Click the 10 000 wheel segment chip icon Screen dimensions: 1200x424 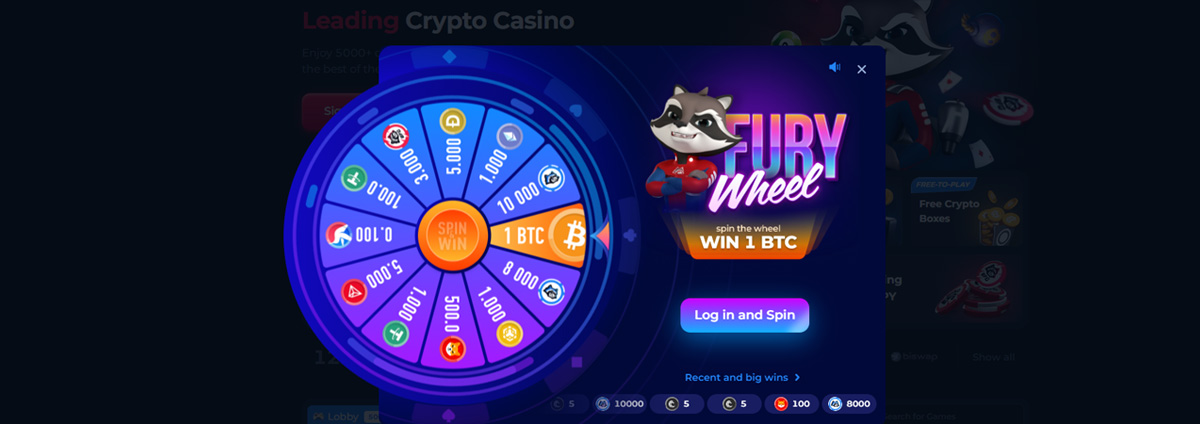[550, 178]
